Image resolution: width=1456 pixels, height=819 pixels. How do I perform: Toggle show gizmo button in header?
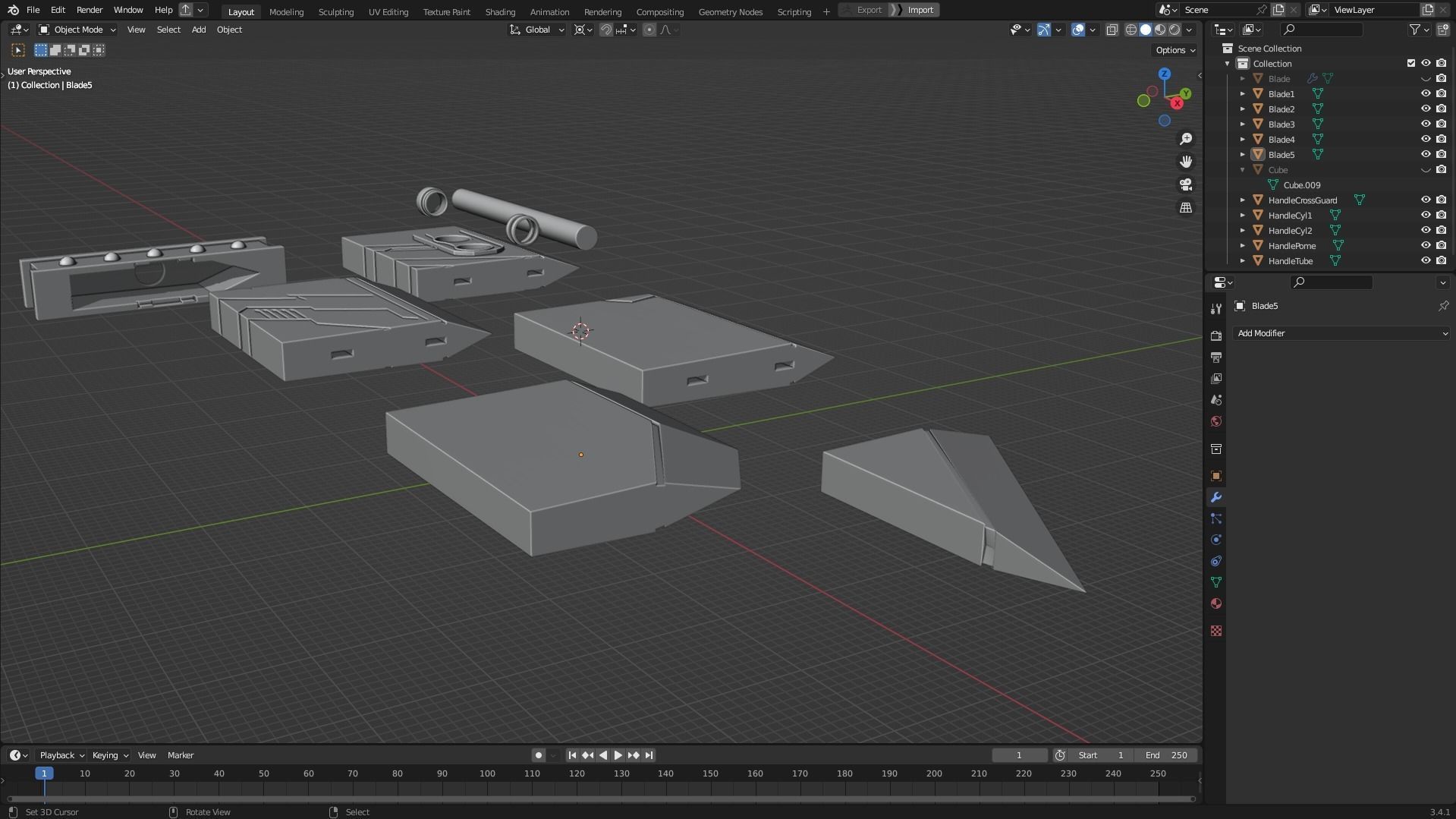click(x=1044, y=30)
